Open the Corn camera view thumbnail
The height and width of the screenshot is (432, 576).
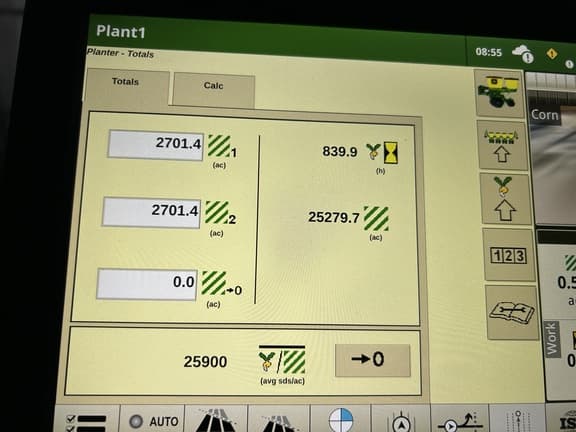pos(551,149)
